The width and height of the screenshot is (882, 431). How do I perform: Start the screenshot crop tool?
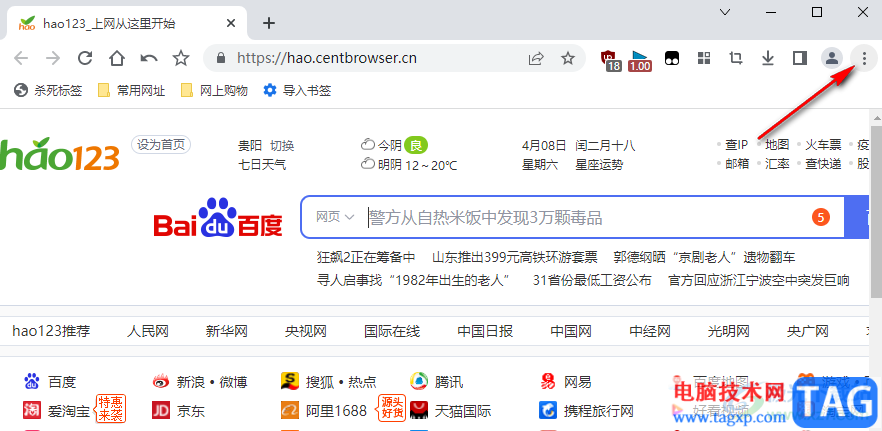(735, 58)
